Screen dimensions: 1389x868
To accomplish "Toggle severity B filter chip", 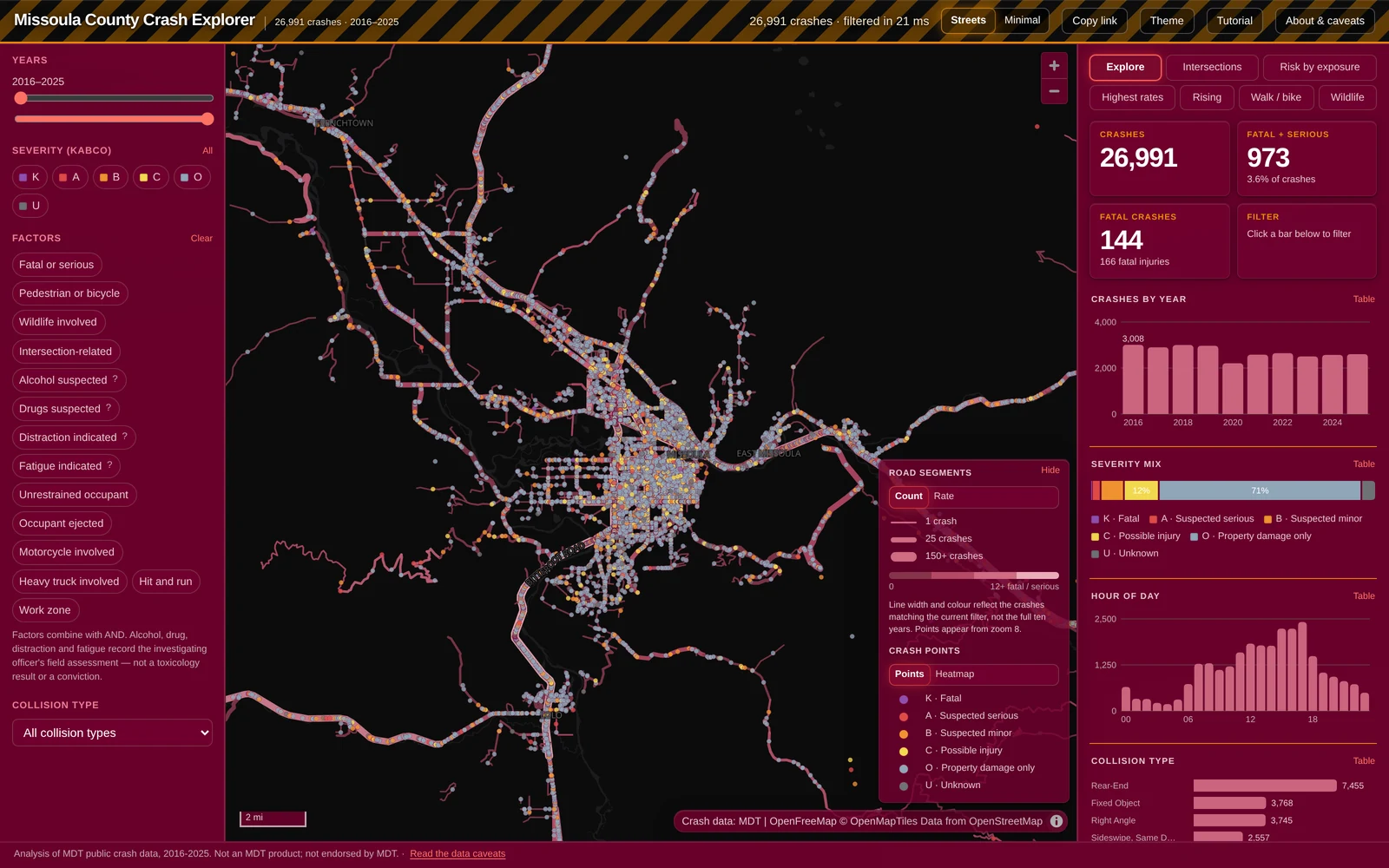I will 110,177.
